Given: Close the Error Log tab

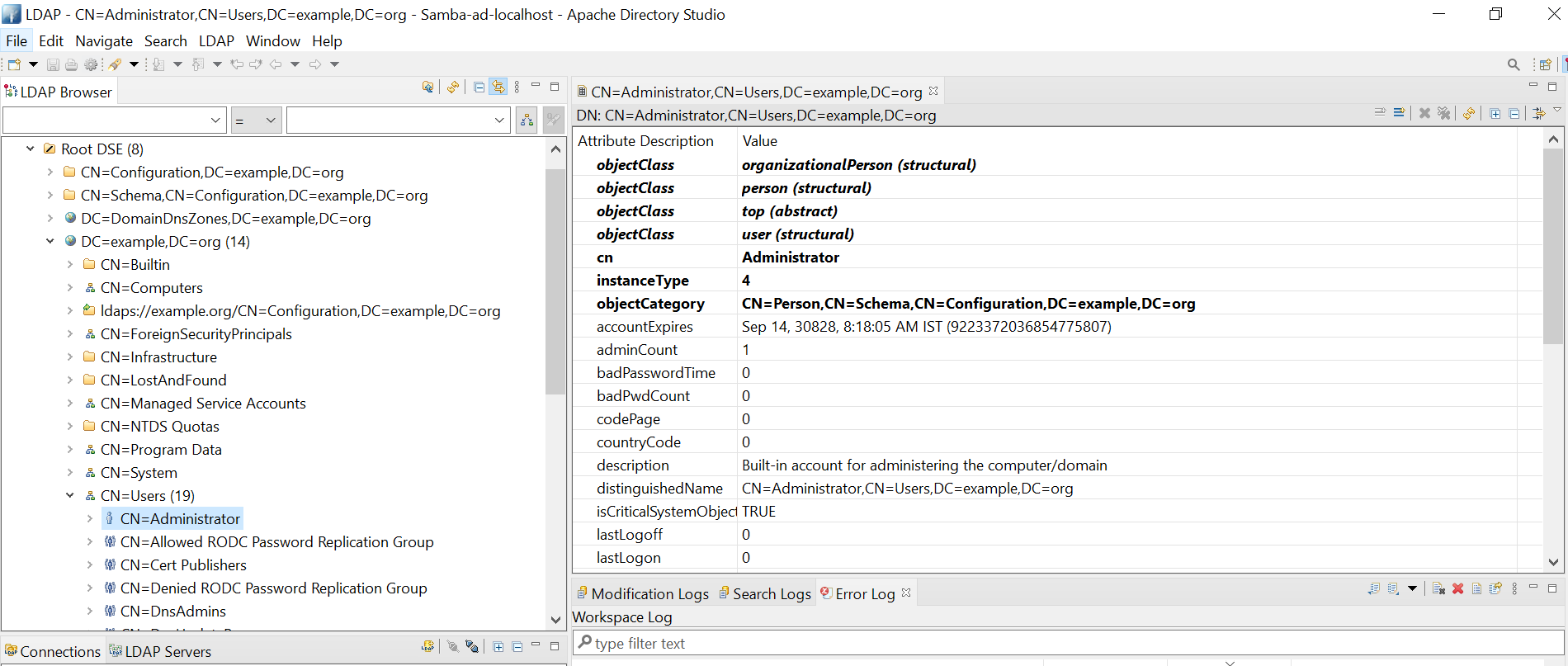Looking at the screenshot, I should [906, 593].
